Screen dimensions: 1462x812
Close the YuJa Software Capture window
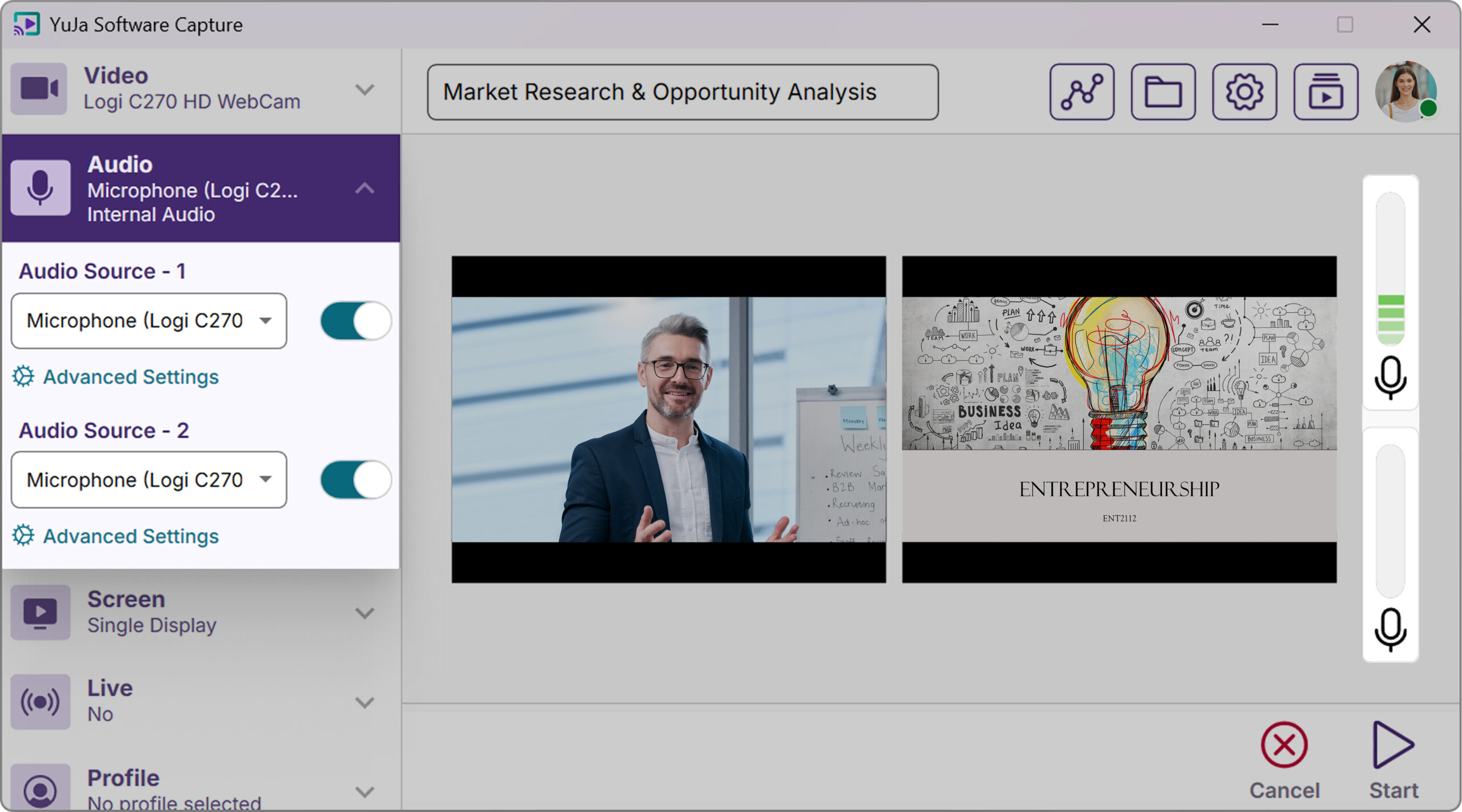click(x=1421, y=25)
